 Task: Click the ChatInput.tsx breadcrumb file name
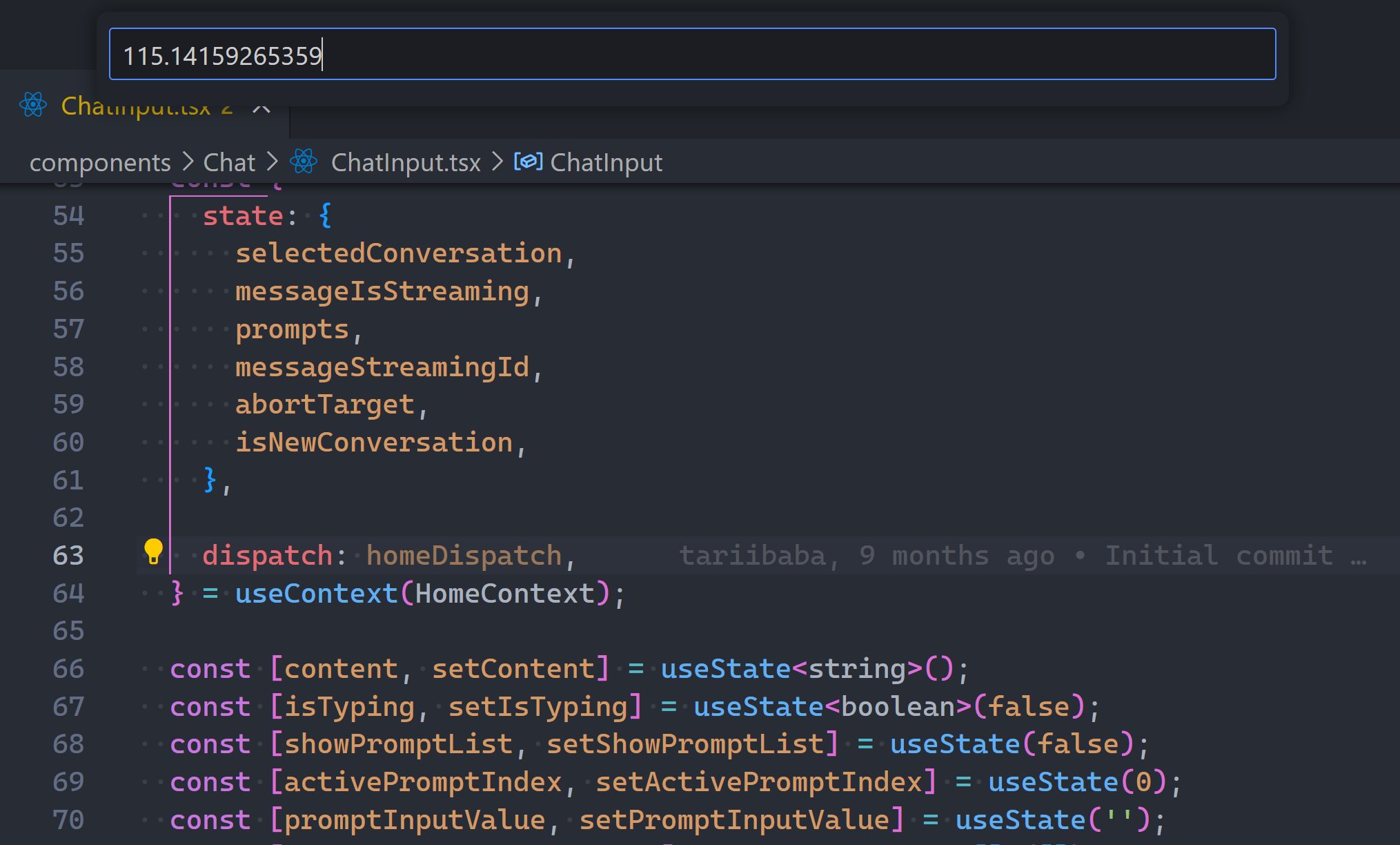(x=406, y=162)
